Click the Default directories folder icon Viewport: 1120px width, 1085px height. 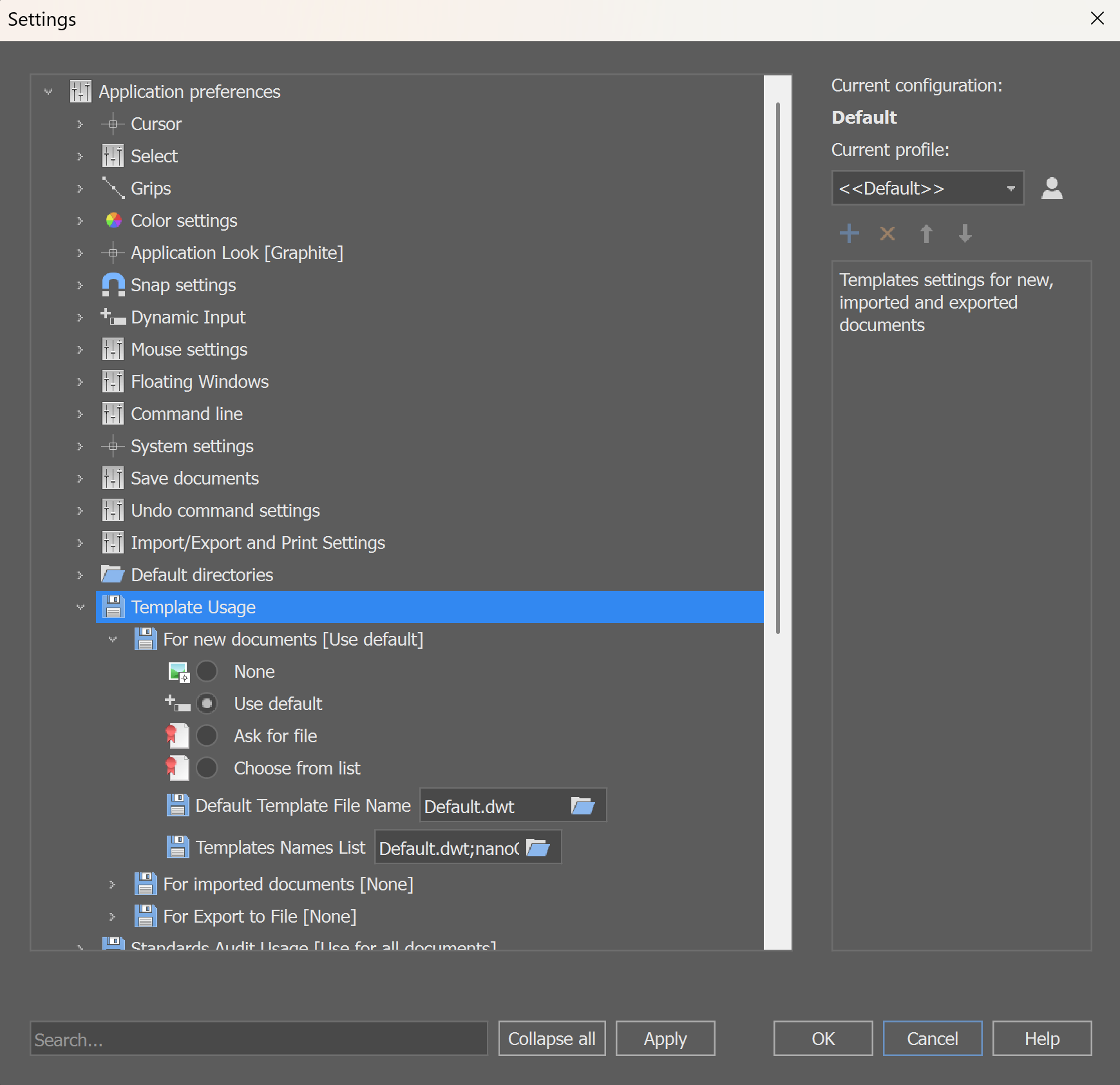click(113, 574)
